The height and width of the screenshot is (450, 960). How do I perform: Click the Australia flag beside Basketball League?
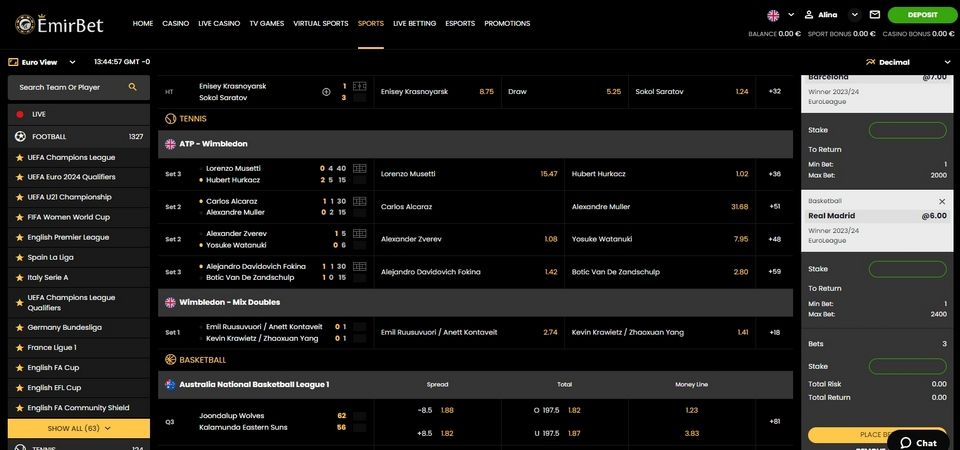coord(170,384)
